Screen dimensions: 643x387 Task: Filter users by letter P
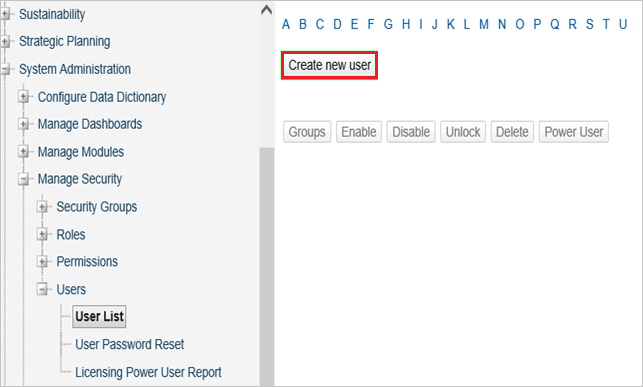pyautogui.click(x=537, y=25)
